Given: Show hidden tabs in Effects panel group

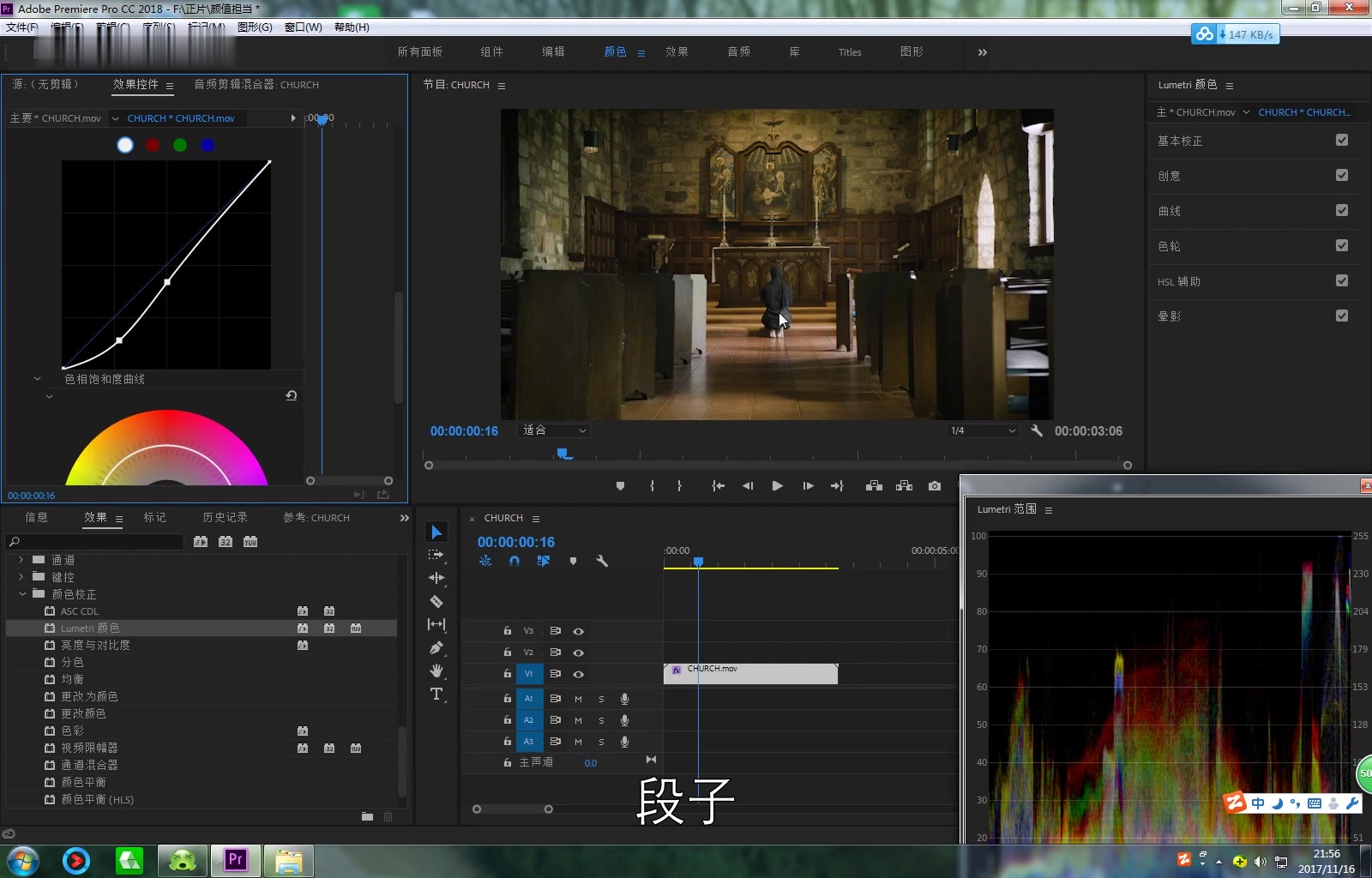Looking at the screenshot, I should (405, 518).
